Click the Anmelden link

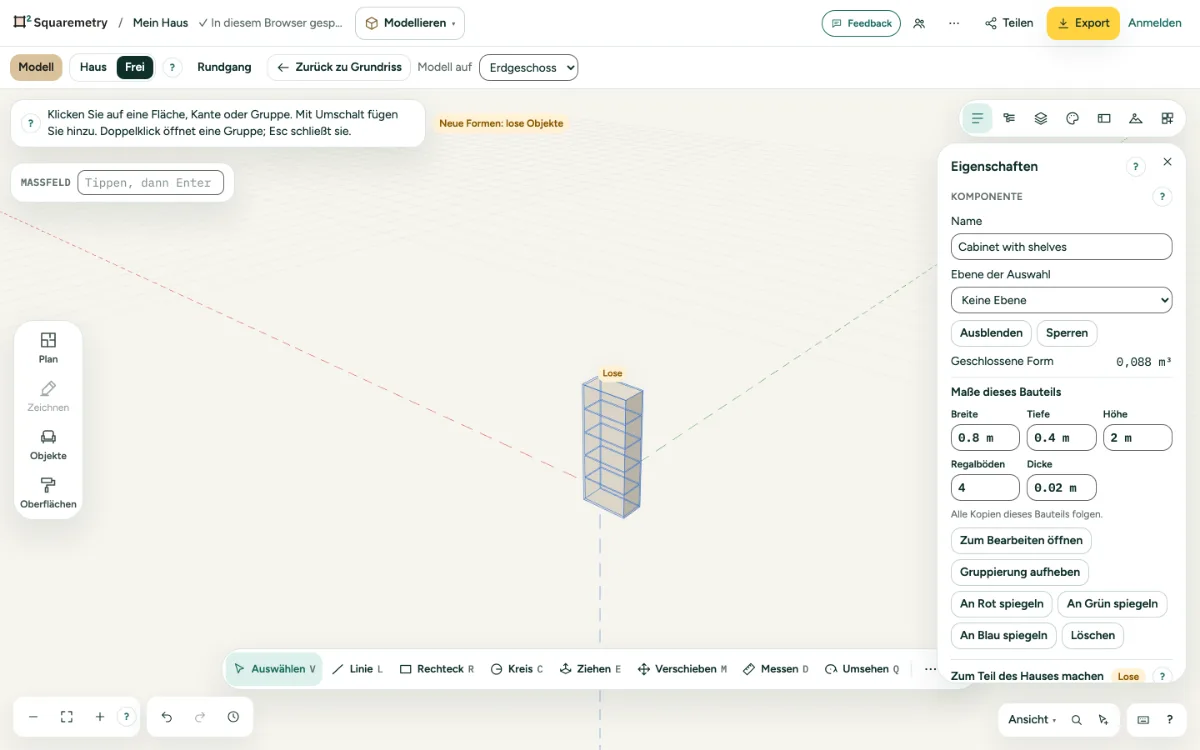pos(1155,23)
